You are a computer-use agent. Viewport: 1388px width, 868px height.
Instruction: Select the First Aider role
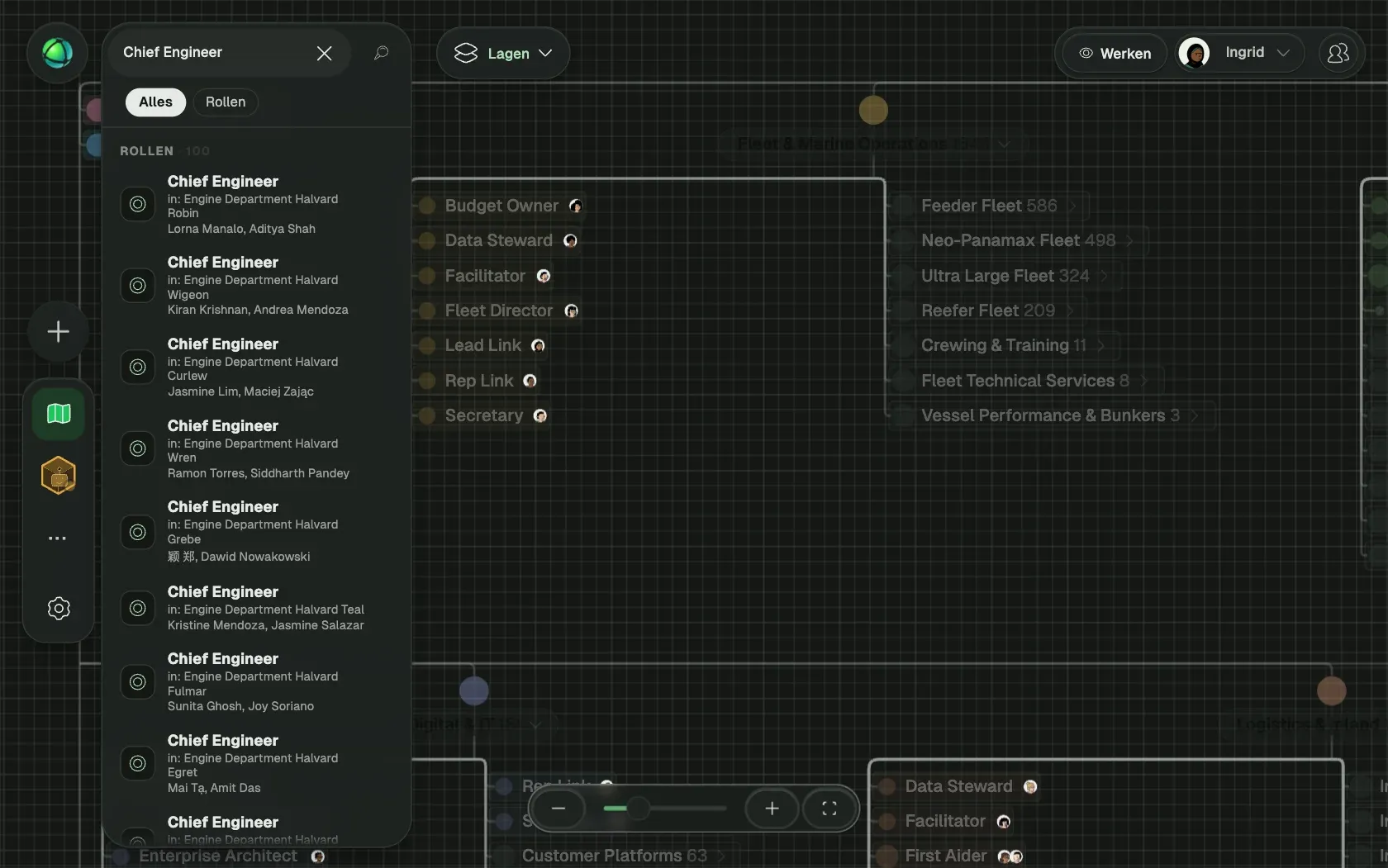(x=945, y=856)
